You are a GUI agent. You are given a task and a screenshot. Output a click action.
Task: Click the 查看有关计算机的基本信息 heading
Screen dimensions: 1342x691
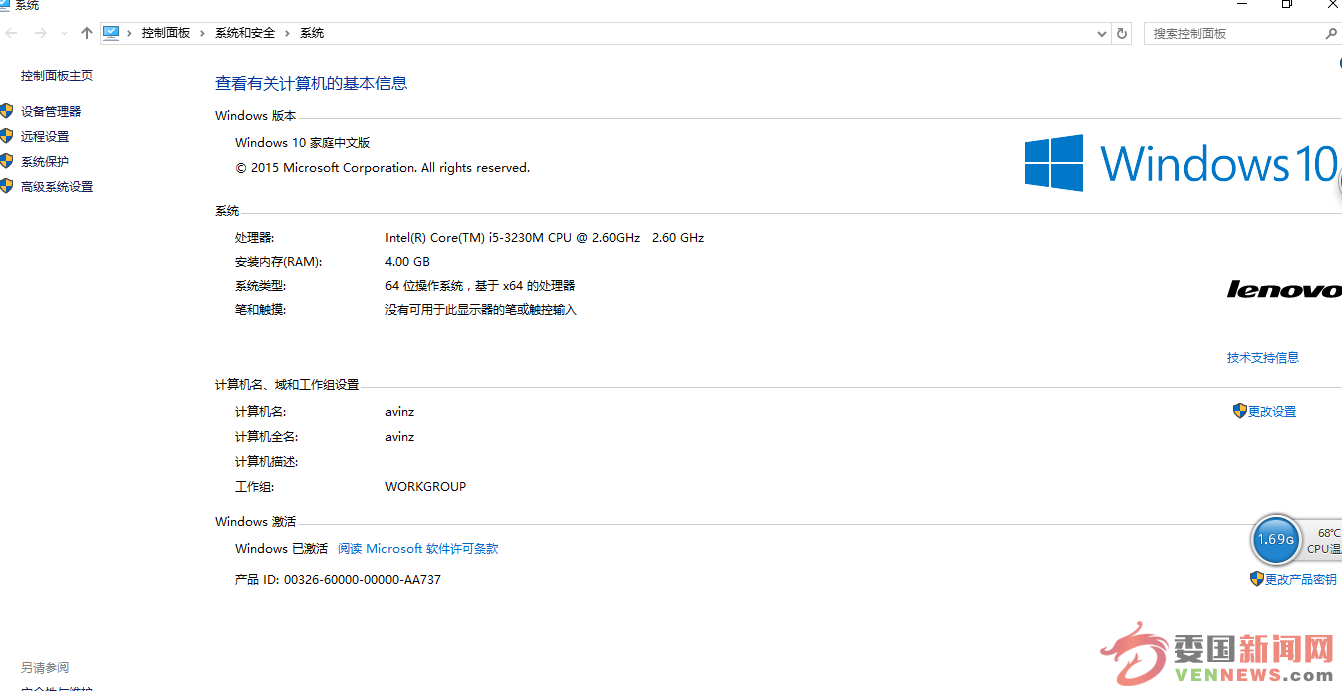point(311,83)
